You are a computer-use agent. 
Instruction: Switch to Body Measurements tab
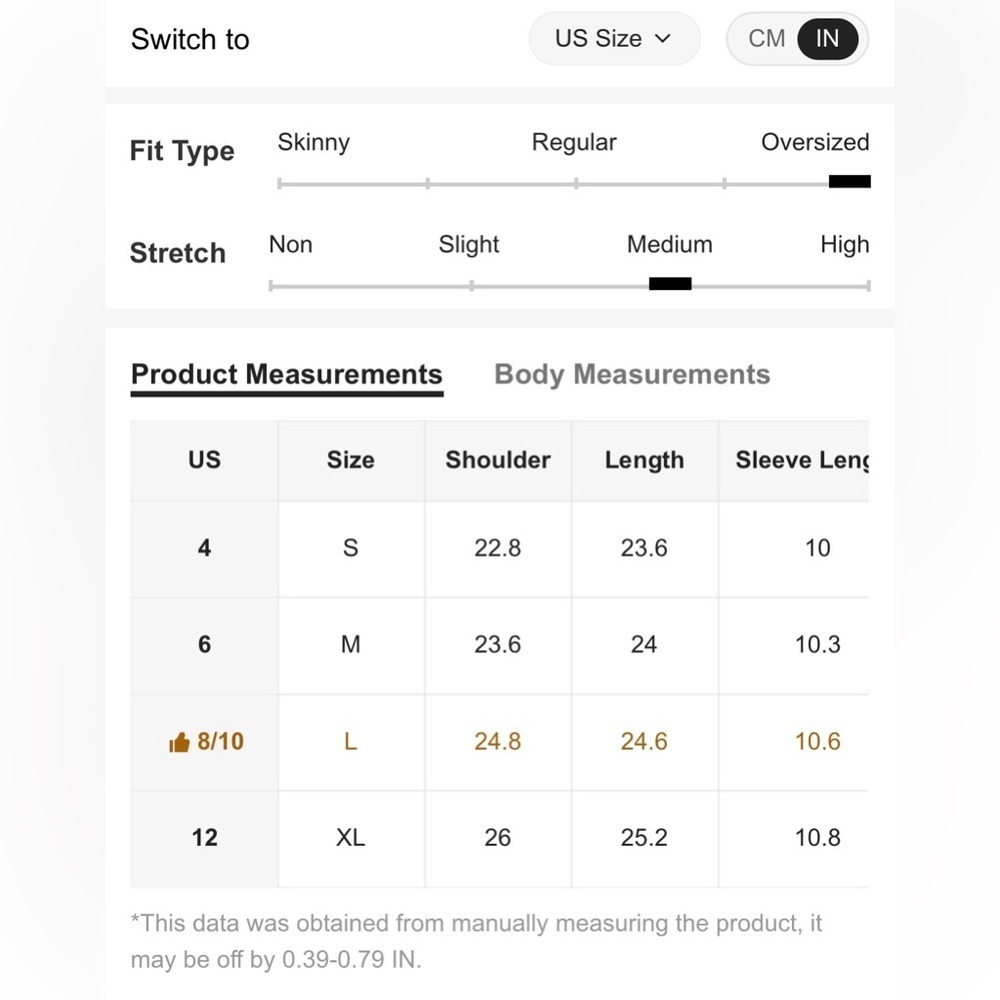click(632, 374)
